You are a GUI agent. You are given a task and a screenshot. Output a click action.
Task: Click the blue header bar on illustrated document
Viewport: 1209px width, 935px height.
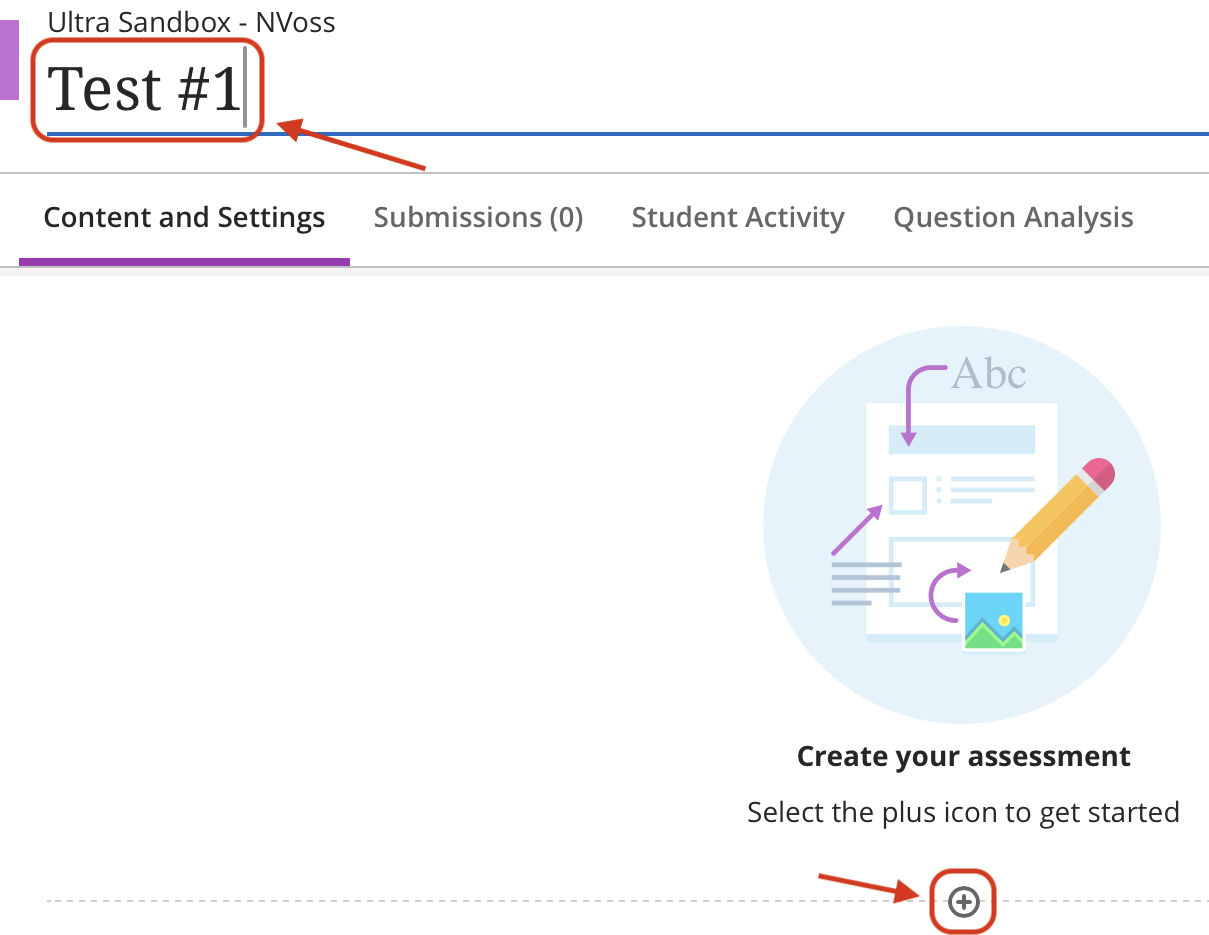(x=961, y=440)
